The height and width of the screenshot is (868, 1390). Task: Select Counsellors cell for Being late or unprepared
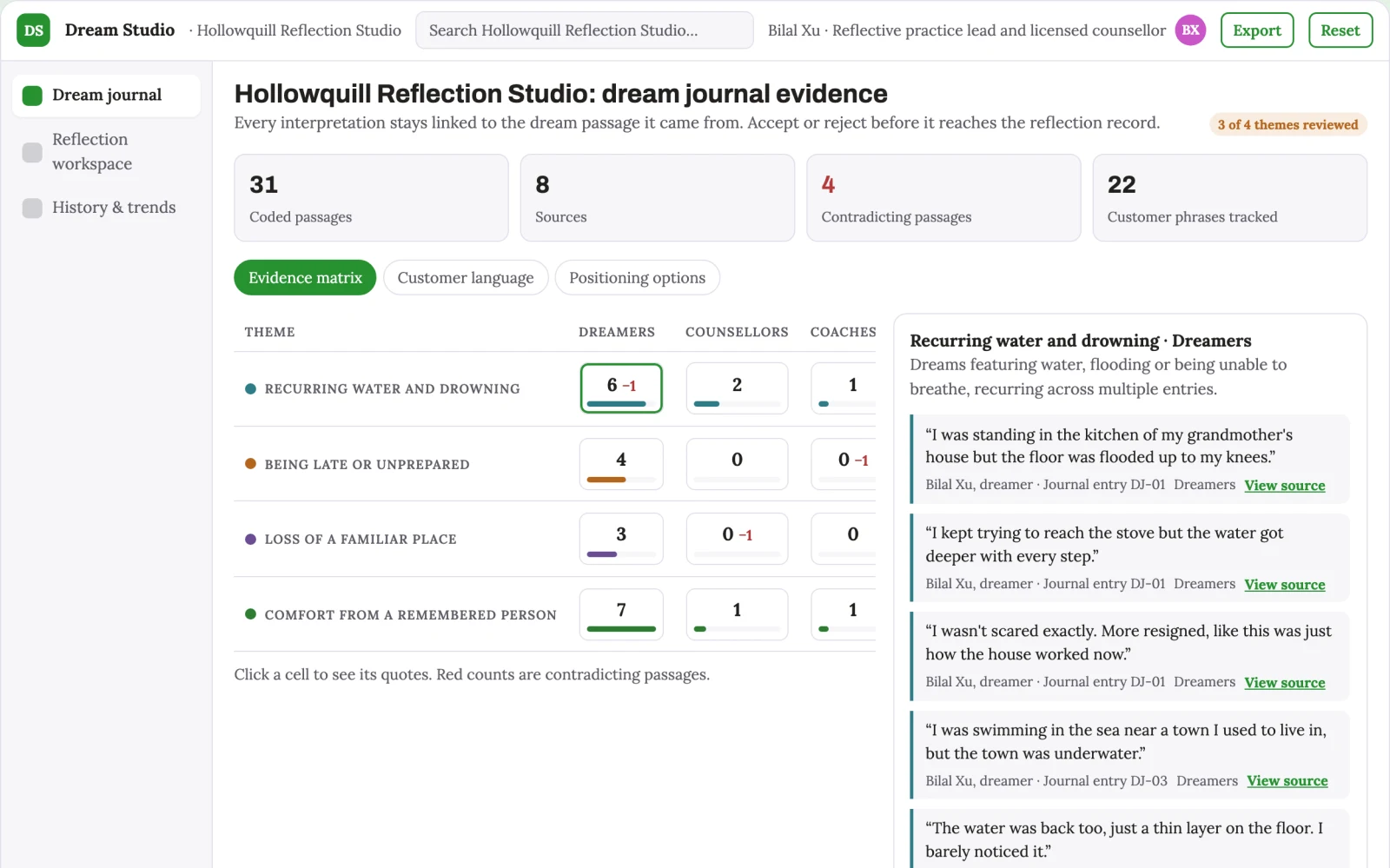click(x=737, y=464)
